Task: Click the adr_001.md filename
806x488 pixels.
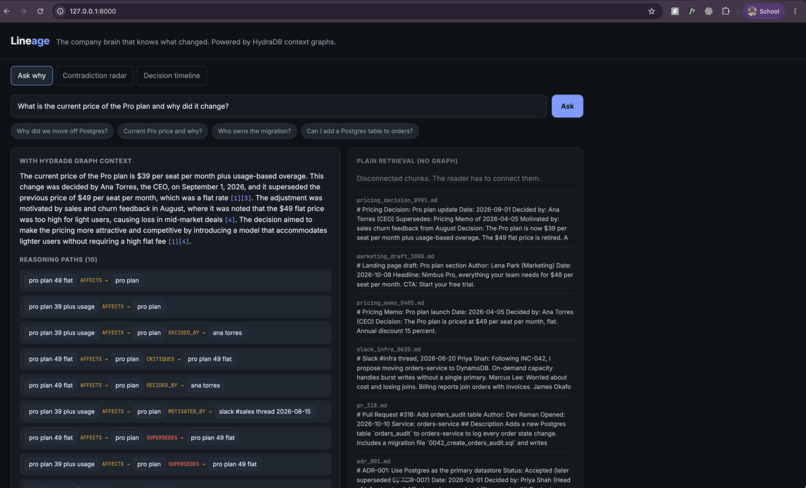Action: pos(374,461)
